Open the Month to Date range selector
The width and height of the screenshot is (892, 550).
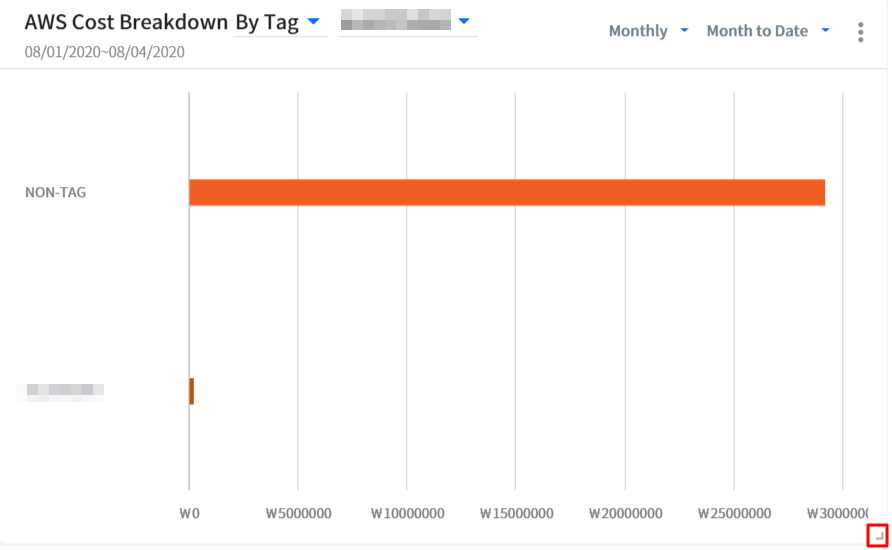coord(757,31)
